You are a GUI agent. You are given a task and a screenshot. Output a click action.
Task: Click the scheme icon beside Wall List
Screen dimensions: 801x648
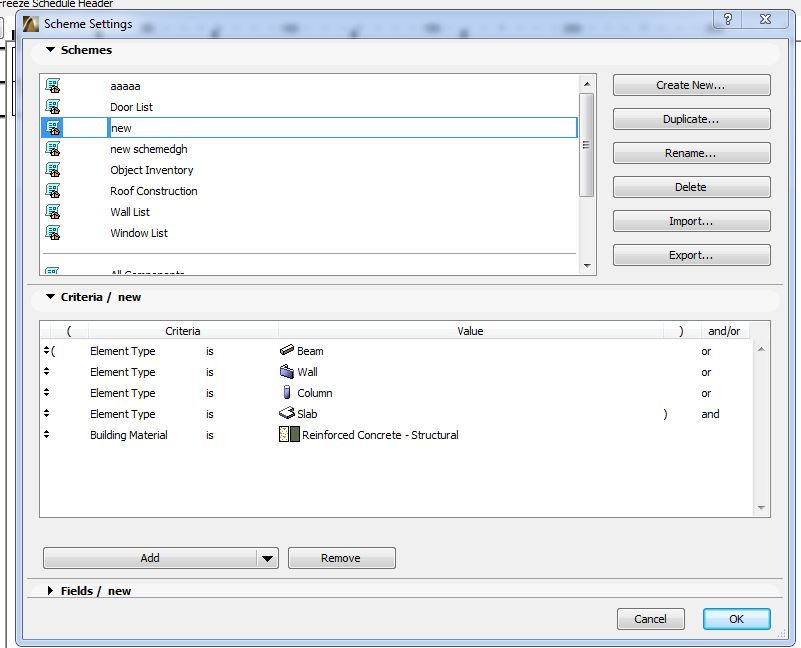(53, 211)
